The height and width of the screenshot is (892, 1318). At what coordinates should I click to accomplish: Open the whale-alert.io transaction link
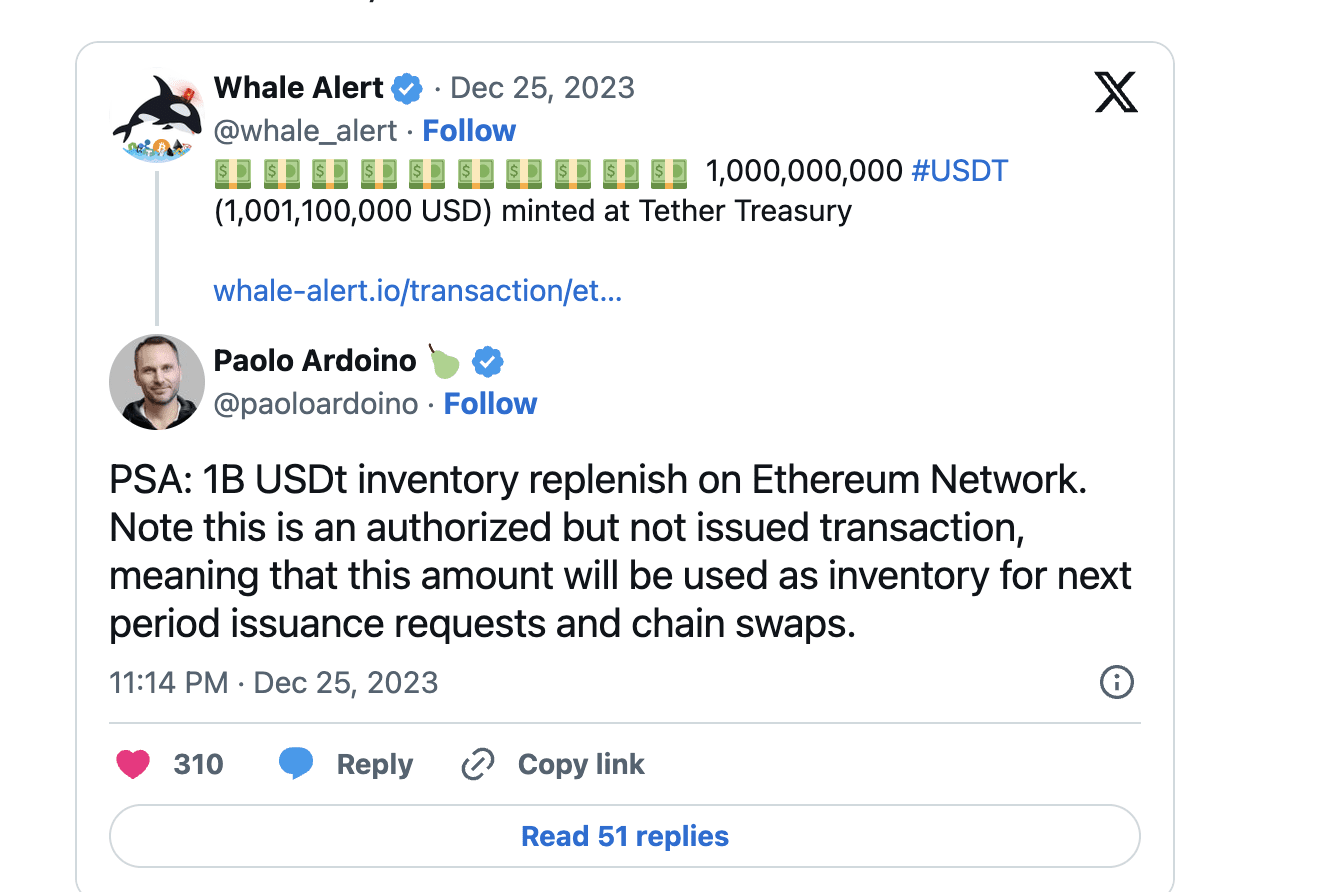pyautogui.click(x=417, y=291)
